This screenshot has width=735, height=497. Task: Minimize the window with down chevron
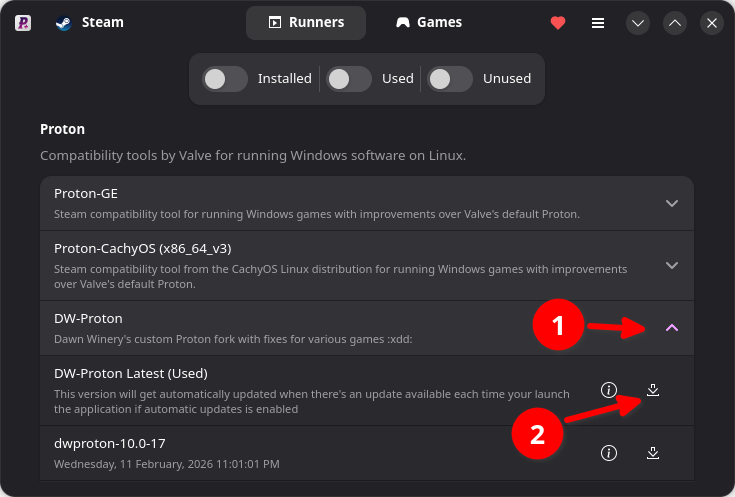click(639, 22)
